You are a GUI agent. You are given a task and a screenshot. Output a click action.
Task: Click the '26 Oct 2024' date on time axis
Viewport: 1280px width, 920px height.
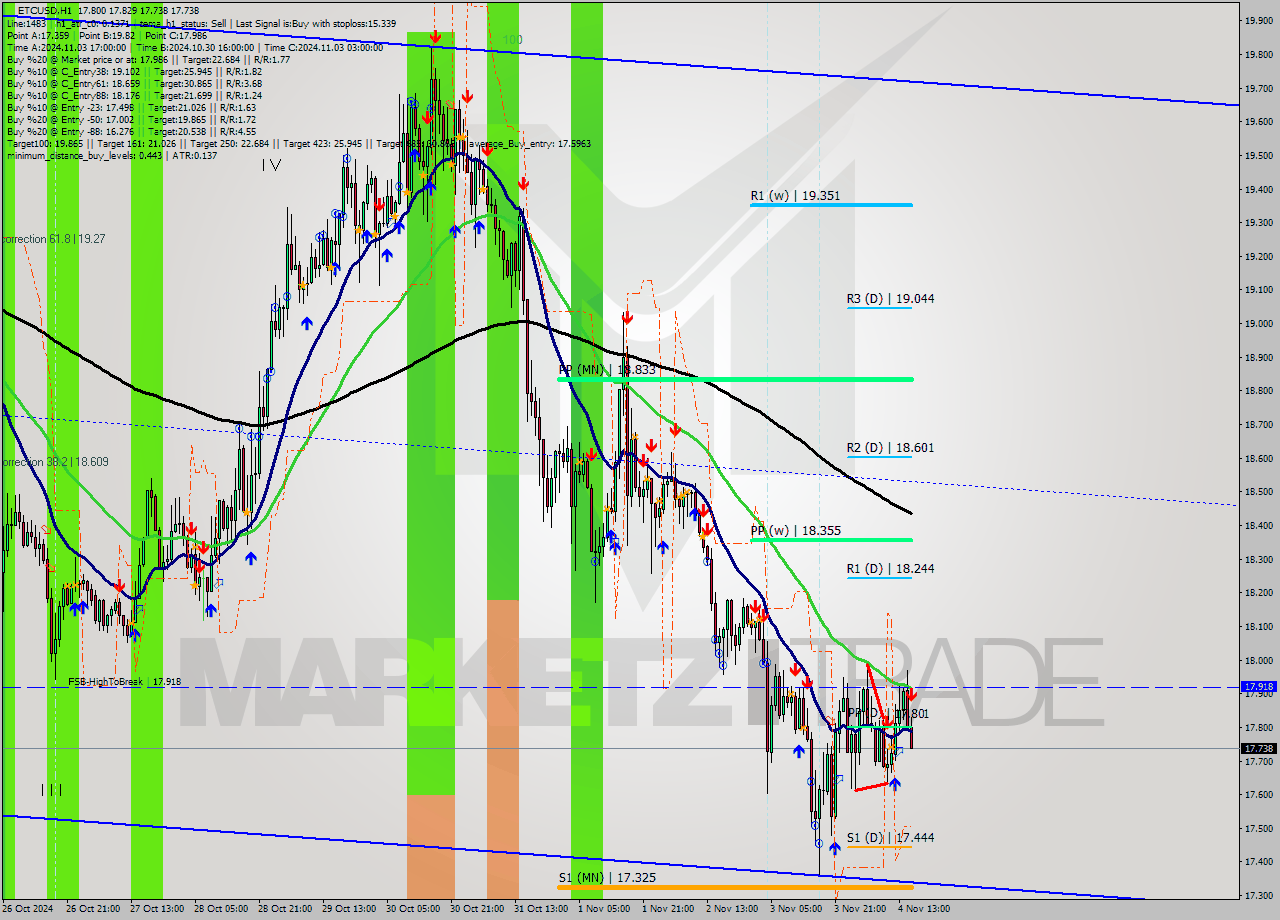click(x=27, y=909)
